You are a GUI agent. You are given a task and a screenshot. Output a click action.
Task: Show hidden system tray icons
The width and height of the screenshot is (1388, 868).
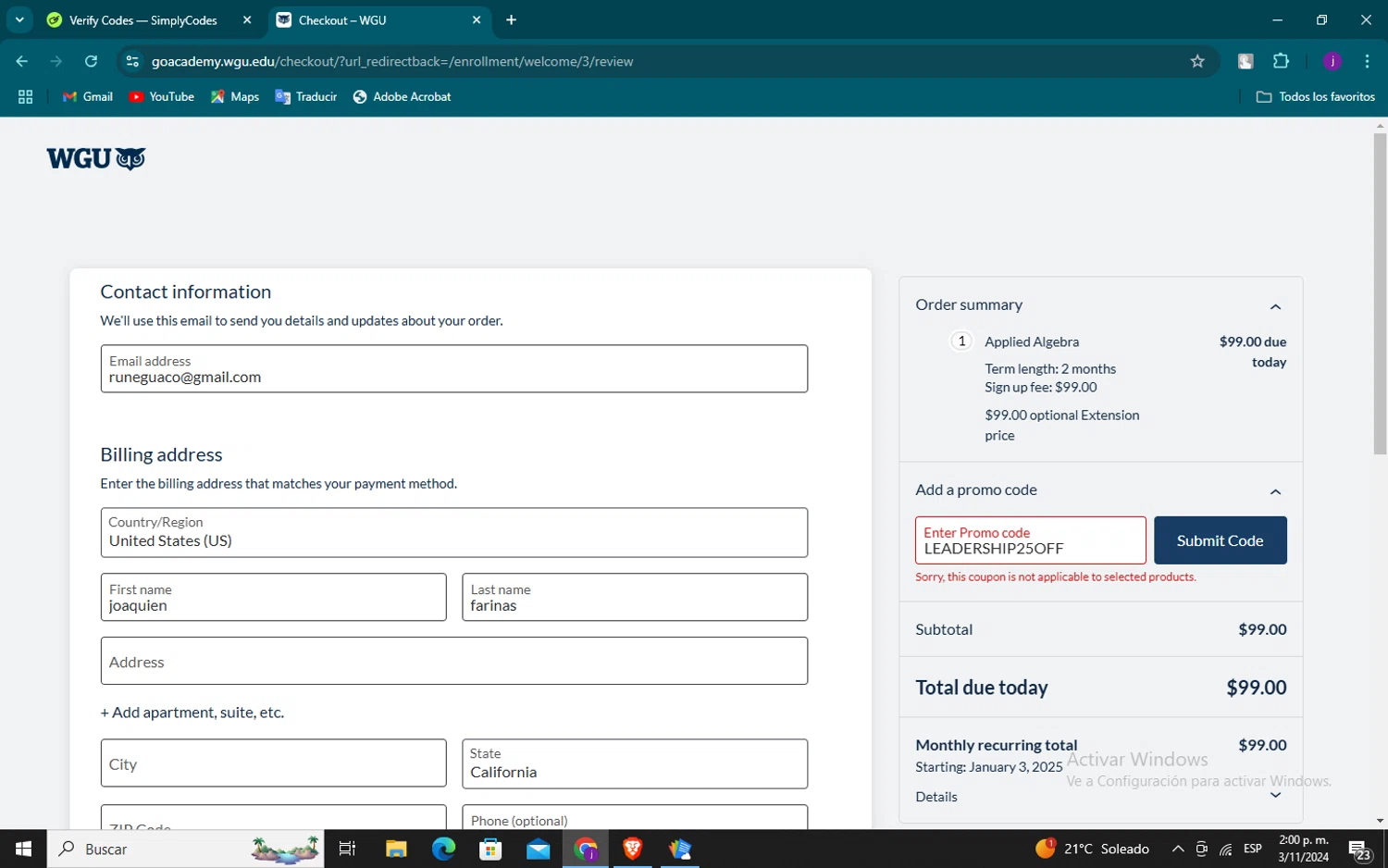coord(1177,849)
